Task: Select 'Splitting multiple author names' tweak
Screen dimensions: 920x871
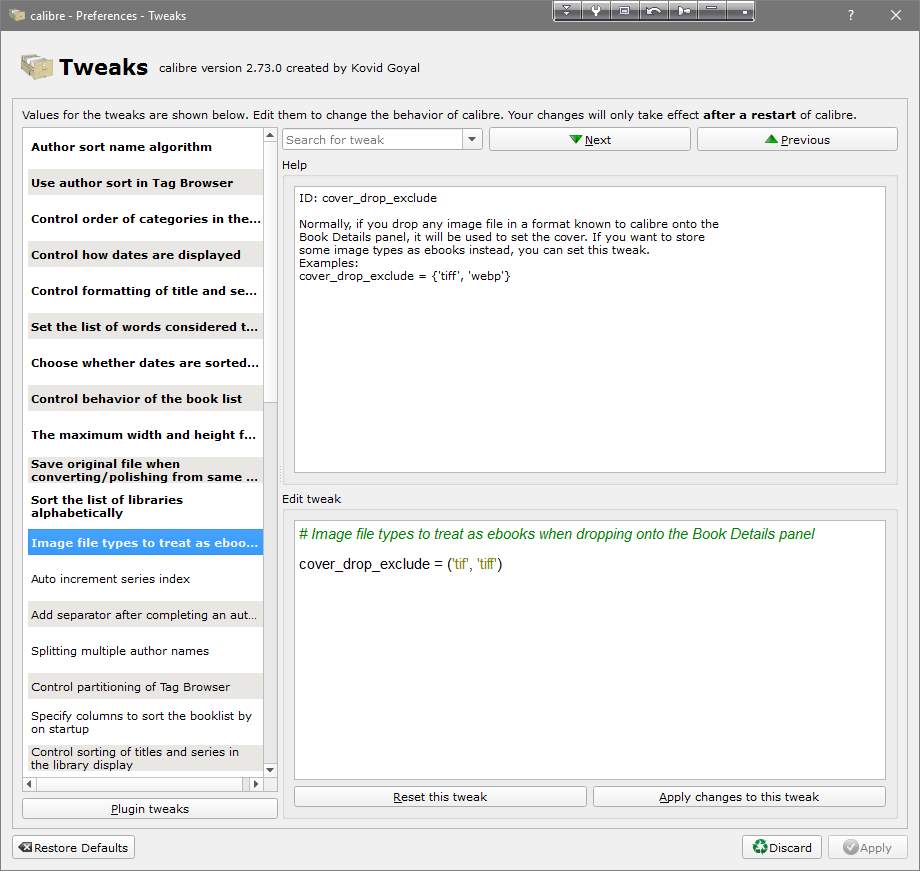Action: tap(145, 651)
